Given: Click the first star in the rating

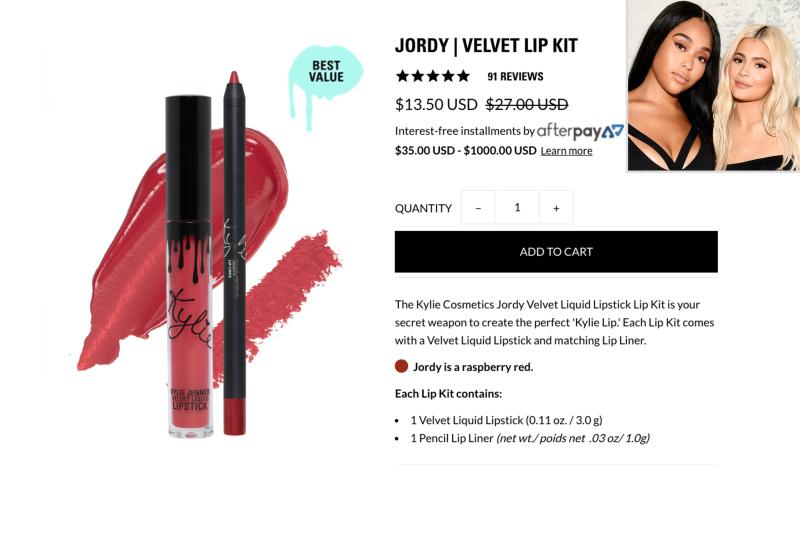Looking at the screenshot, I should point(403,76).
